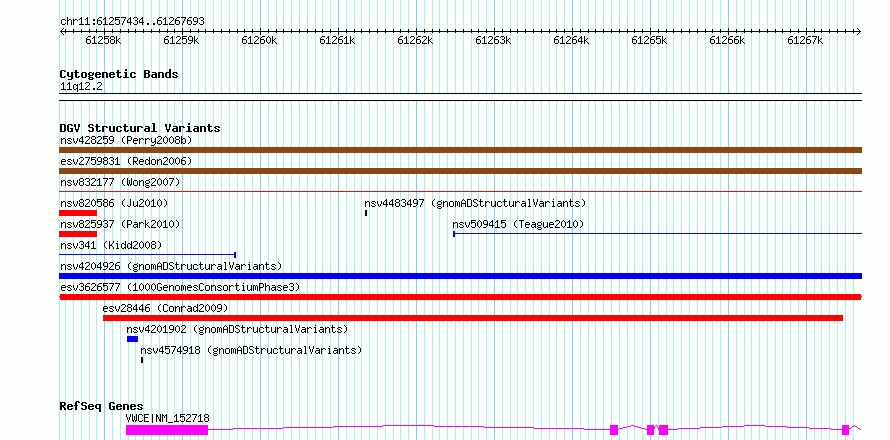
Task: Open esv3626577 1000Genomes red variant bar
Action: pos(460,297)
